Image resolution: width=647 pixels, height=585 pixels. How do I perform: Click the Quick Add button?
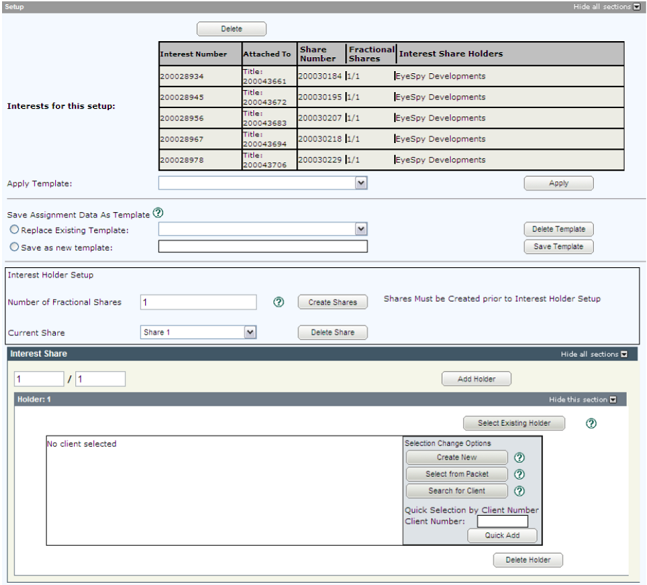point(502,535)
